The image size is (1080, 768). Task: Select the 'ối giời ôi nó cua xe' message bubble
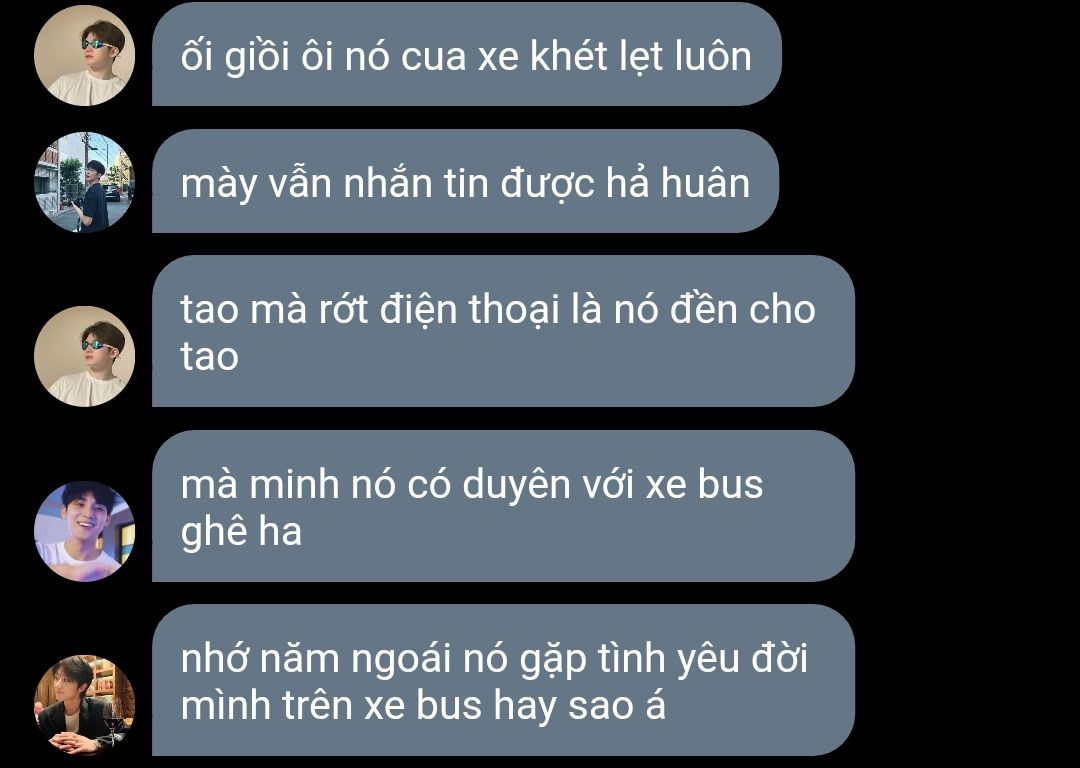point(466,54)
